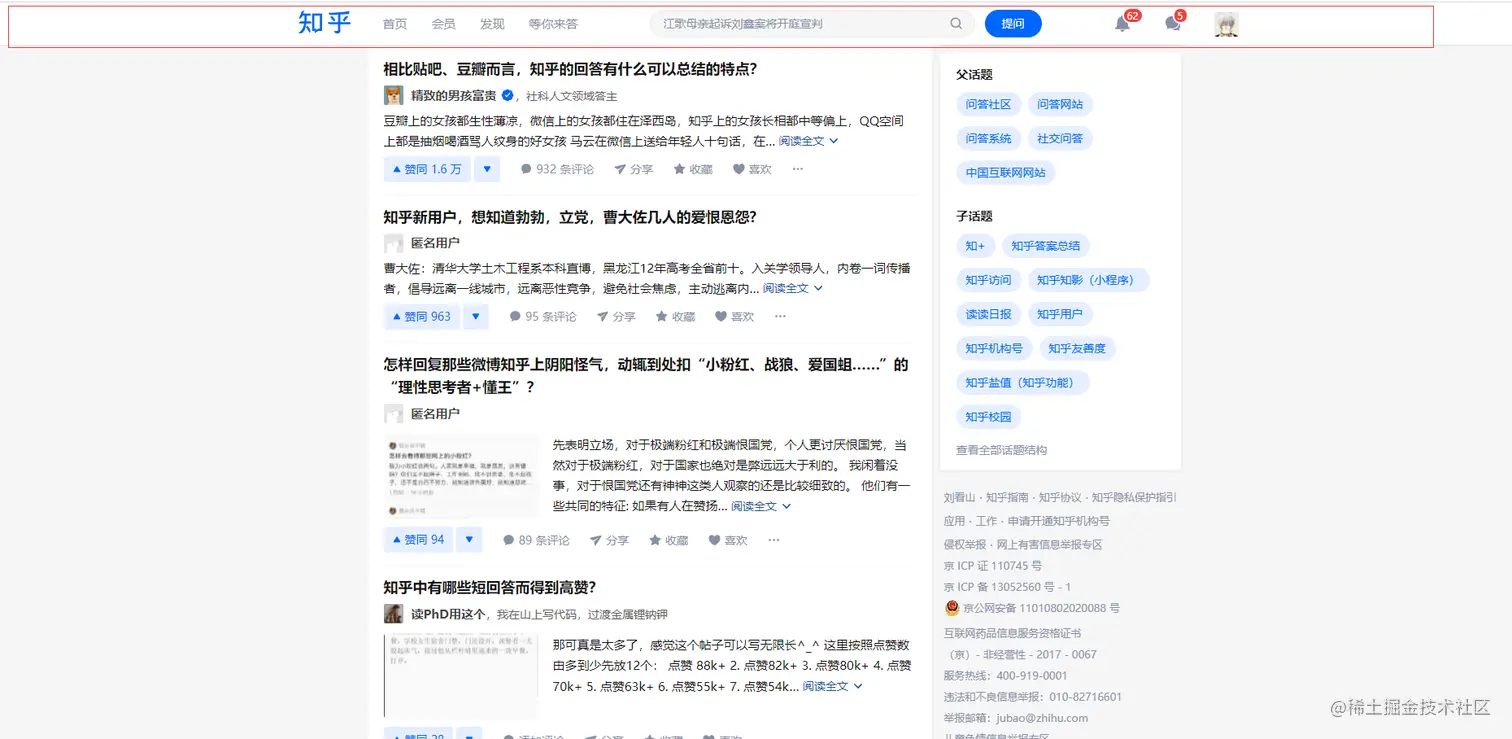Click 收藏 on the 95-comment answer
The image size is (1512, 739).
tap(676, 316)
